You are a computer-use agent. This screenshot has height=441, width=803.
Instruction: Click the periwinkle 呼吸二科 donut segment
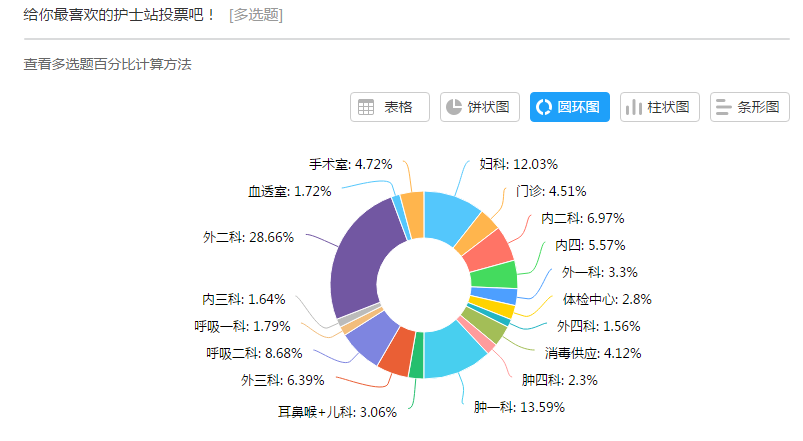pos(372,337)
